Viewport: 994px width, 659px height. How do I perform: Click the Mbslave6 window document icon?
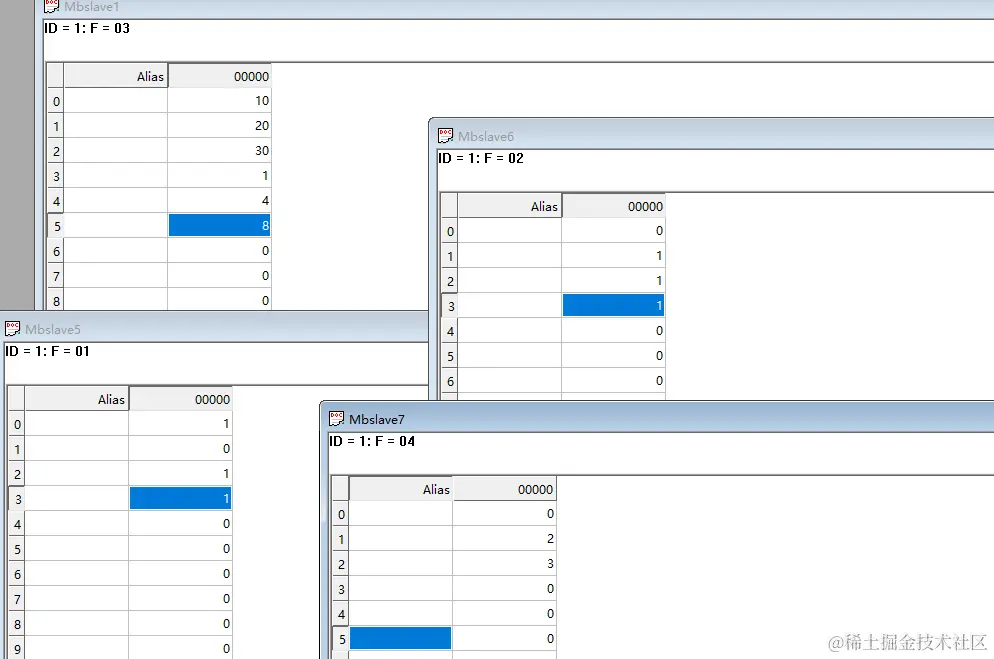[446, 136]
